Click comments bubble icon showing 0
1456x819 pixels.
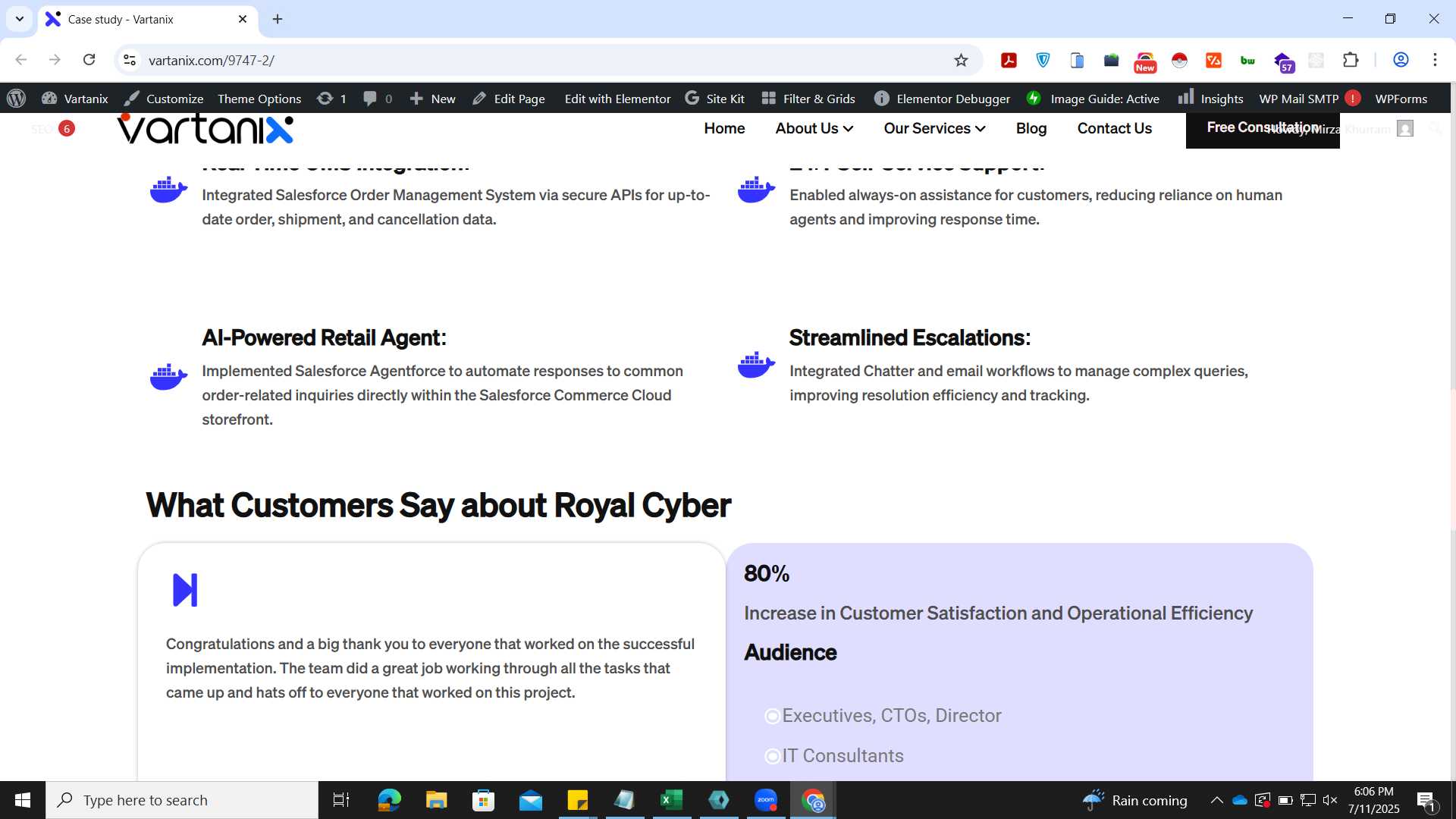(378, 99)
